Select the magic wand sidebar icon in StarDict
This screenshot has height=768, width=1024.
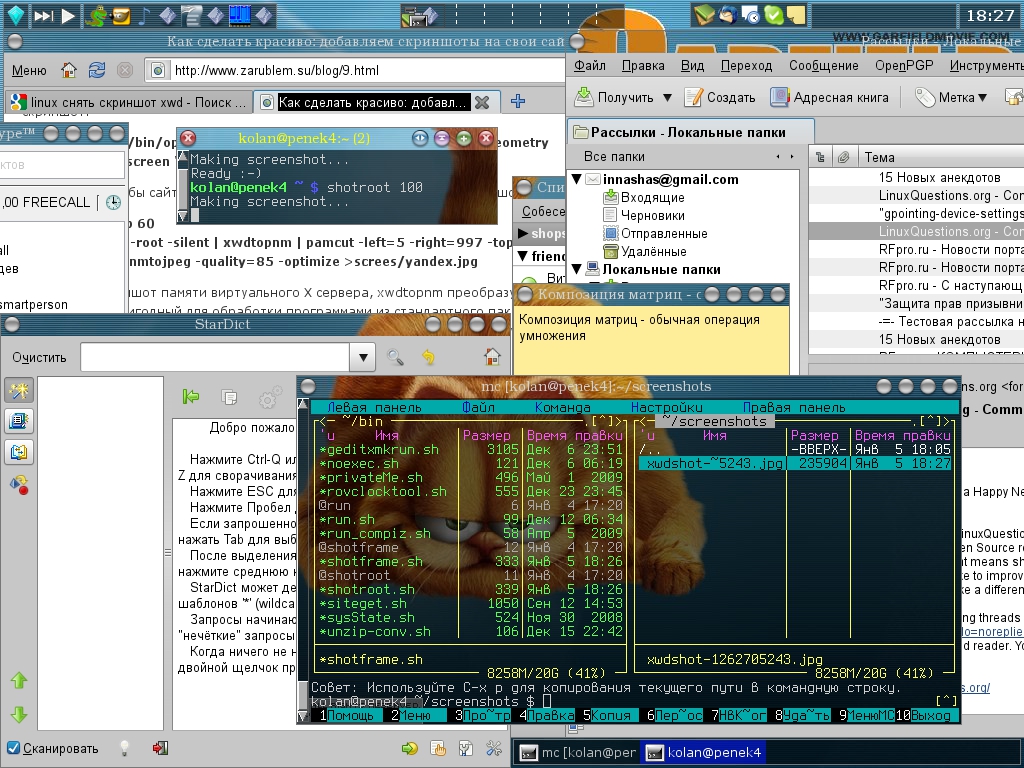click(19, 391)
